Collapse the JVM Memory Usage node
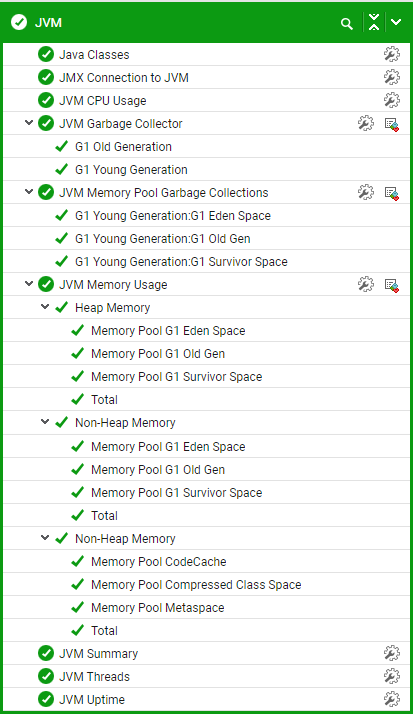Image resolution: width=413 pixels, height=714 pixels. pyautogui.click(x=29, y=284)
